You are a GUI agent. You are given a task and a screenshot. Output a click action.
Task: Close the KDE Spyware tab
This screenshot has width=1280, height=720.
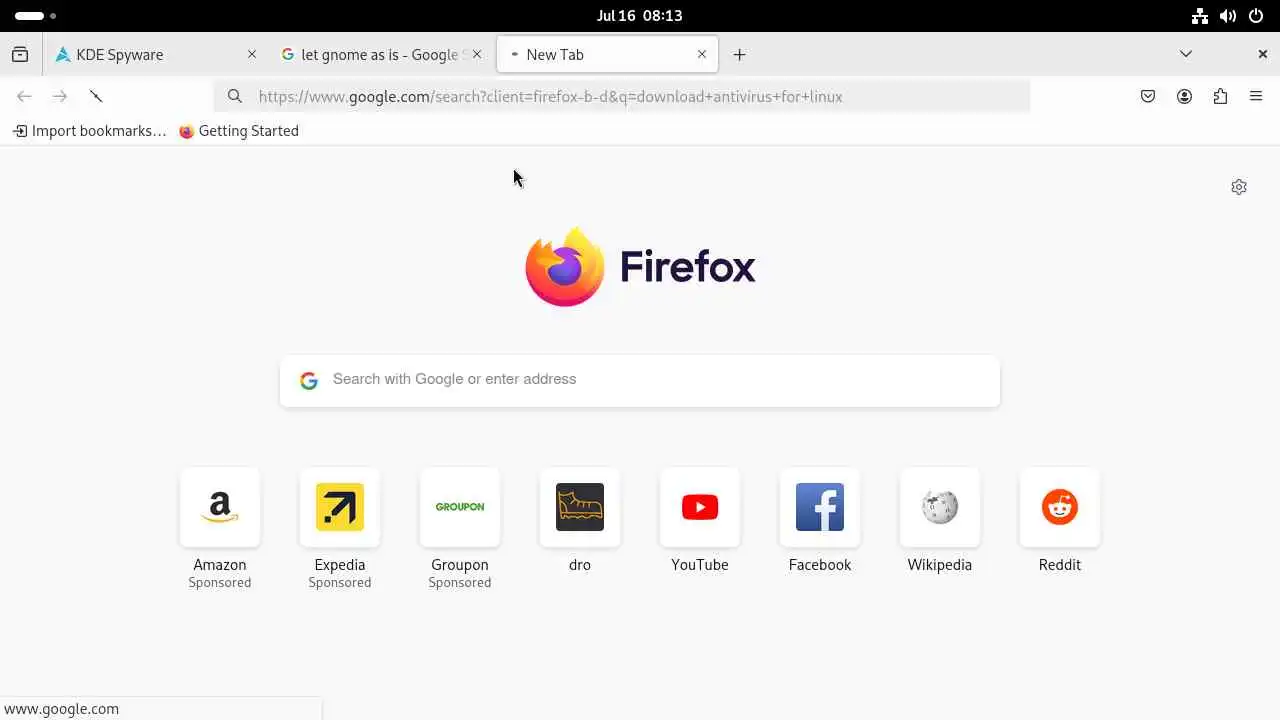(x=252, y=55)
